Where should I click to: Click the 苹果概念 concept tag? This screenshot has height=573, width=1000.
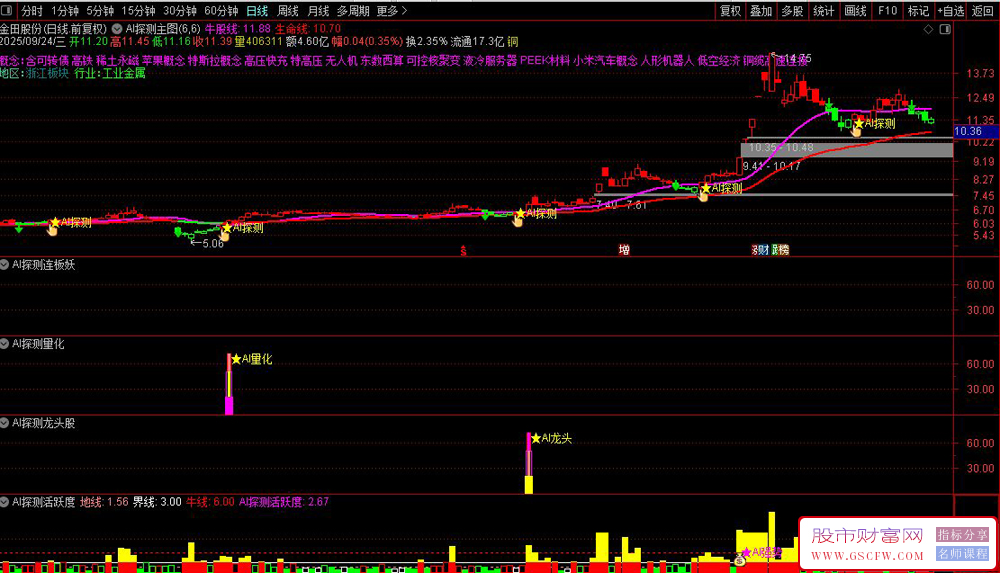point(163,61)
